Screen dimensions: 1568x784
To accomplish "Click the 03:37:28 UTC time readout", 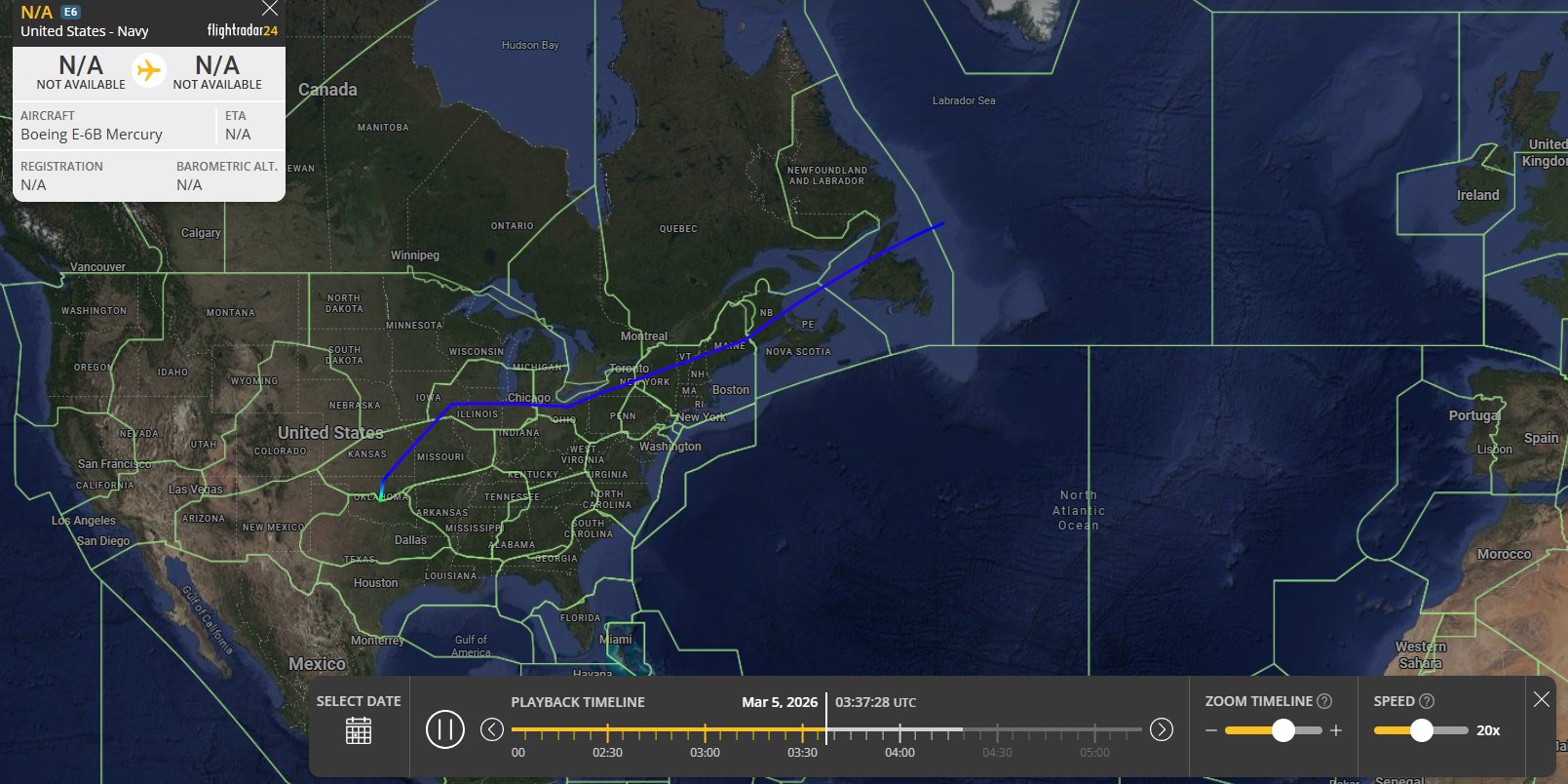I will pos(875,702).
